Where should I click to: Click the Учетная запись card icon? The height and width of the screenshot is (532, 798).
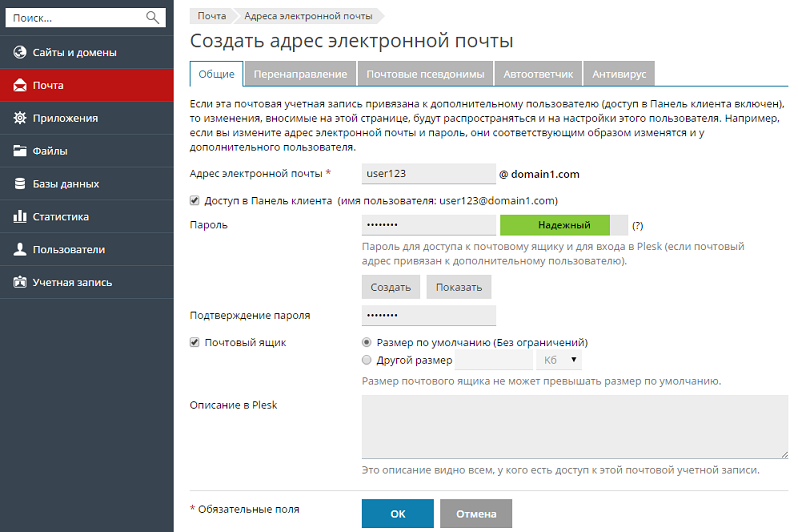(19, 282)
